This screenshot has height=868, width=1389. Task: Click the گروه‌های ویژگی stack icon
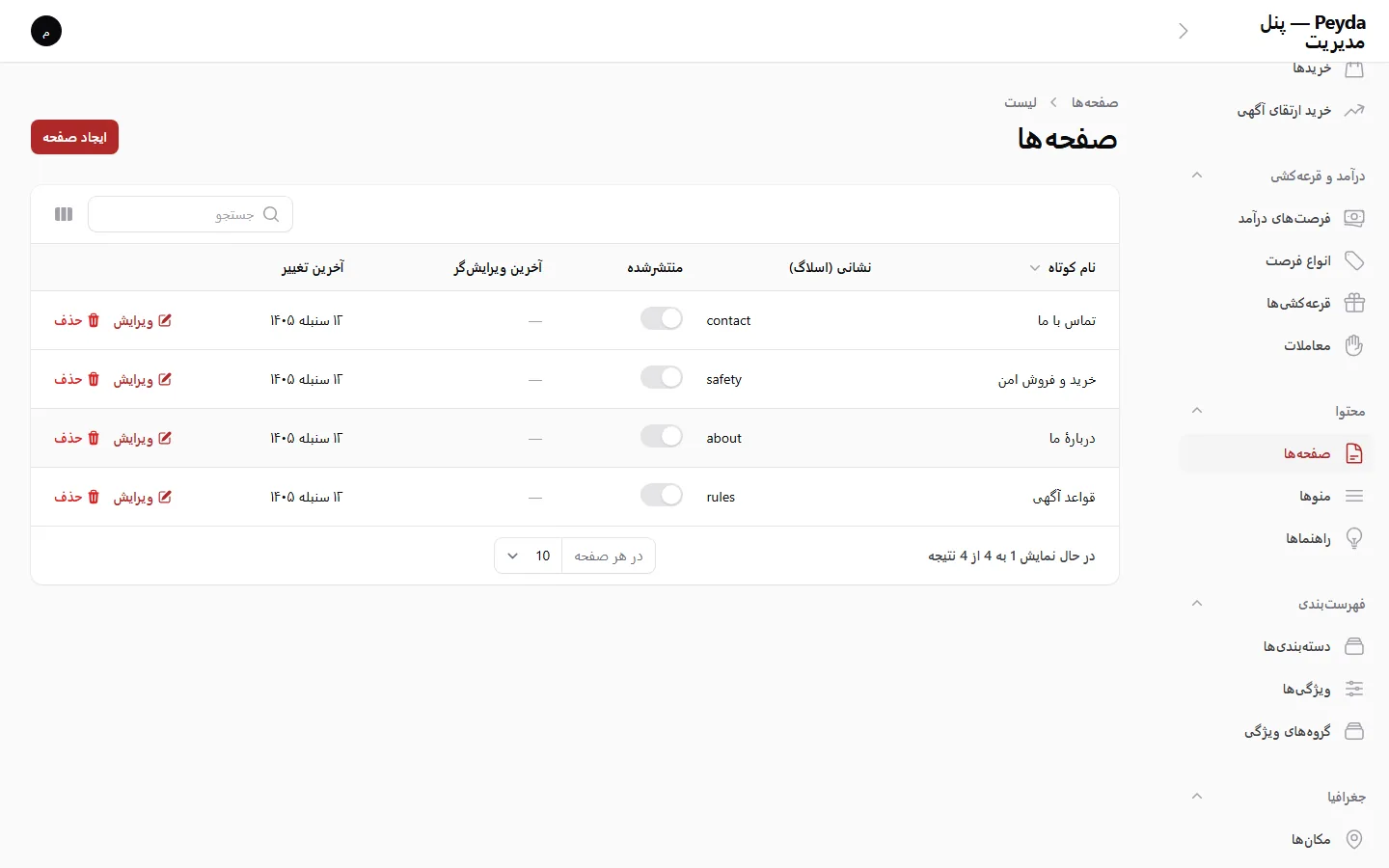[1354, 731]
